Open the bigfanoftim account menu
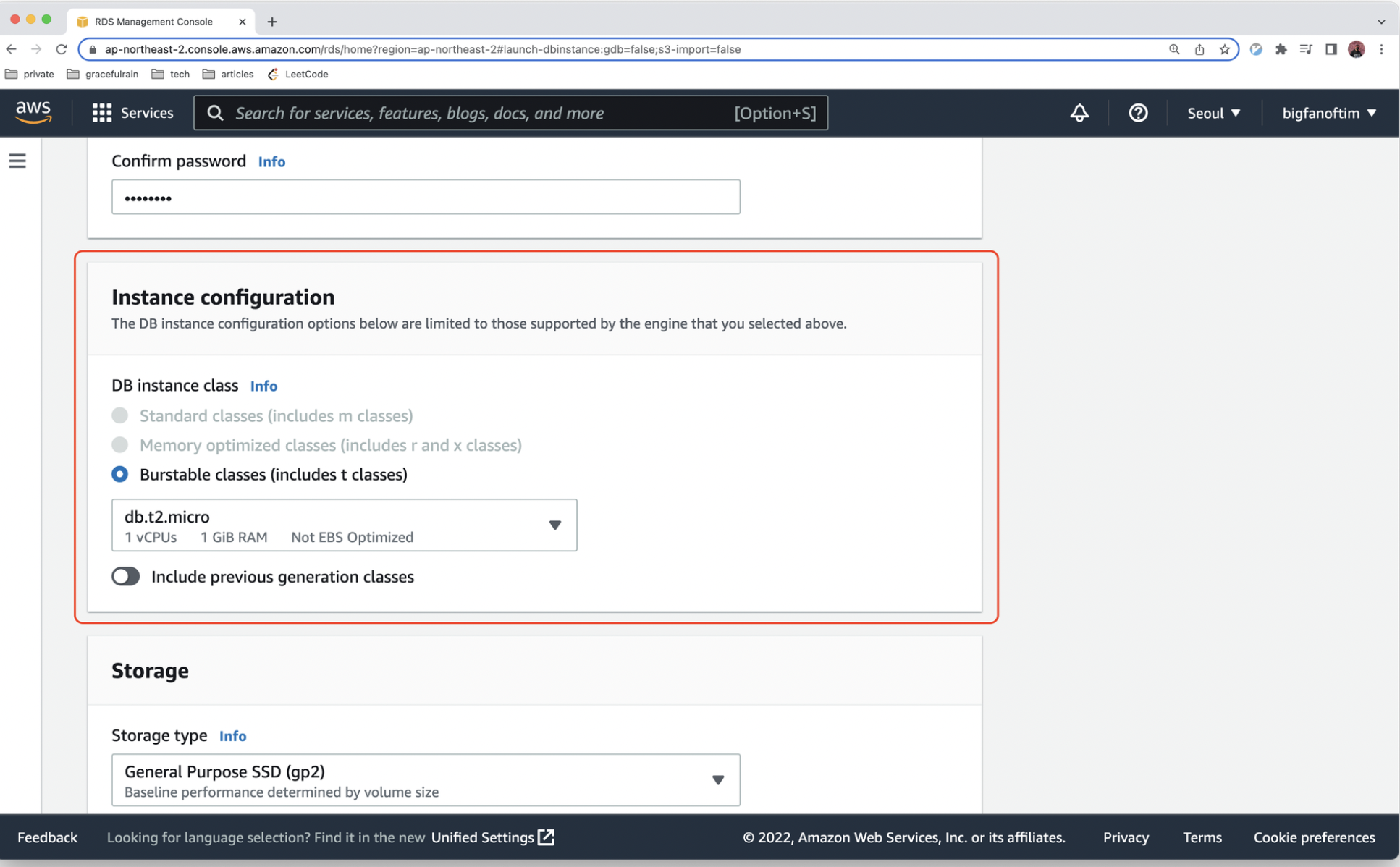 tap(1328, 113)
